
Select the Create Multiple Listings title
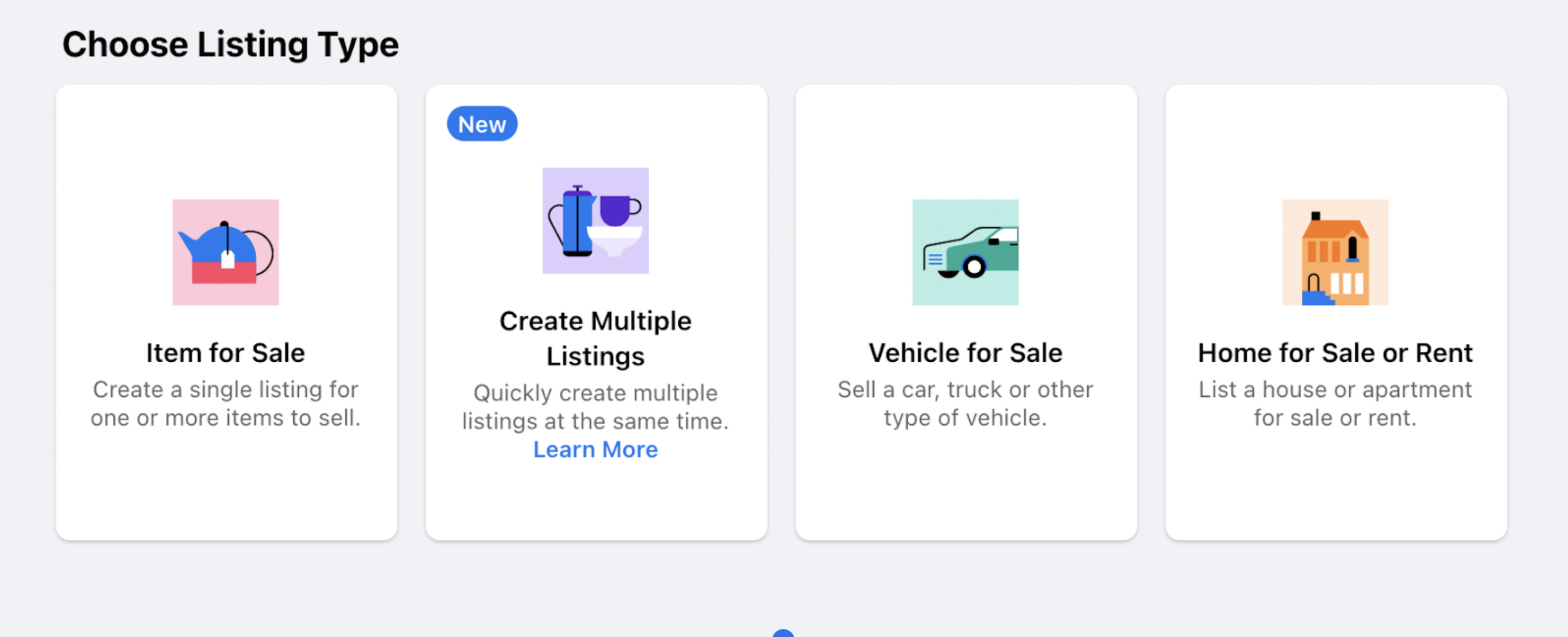coord(595,338)
